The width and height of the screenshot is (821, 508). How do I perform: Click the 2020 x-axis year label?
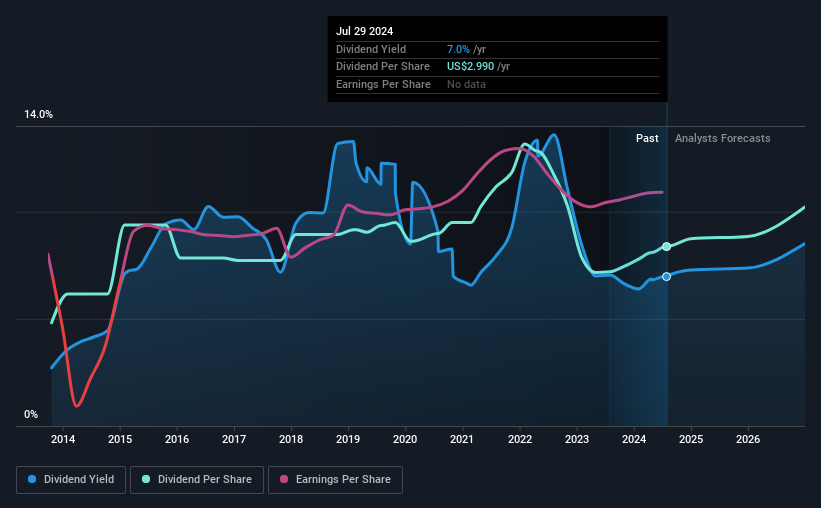405,439
